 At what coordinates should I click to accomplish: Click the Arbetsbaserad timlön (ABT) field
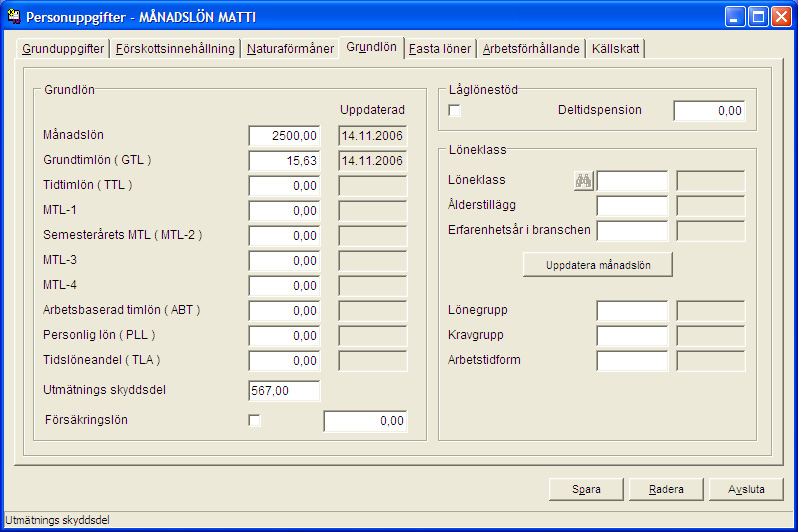284,311
